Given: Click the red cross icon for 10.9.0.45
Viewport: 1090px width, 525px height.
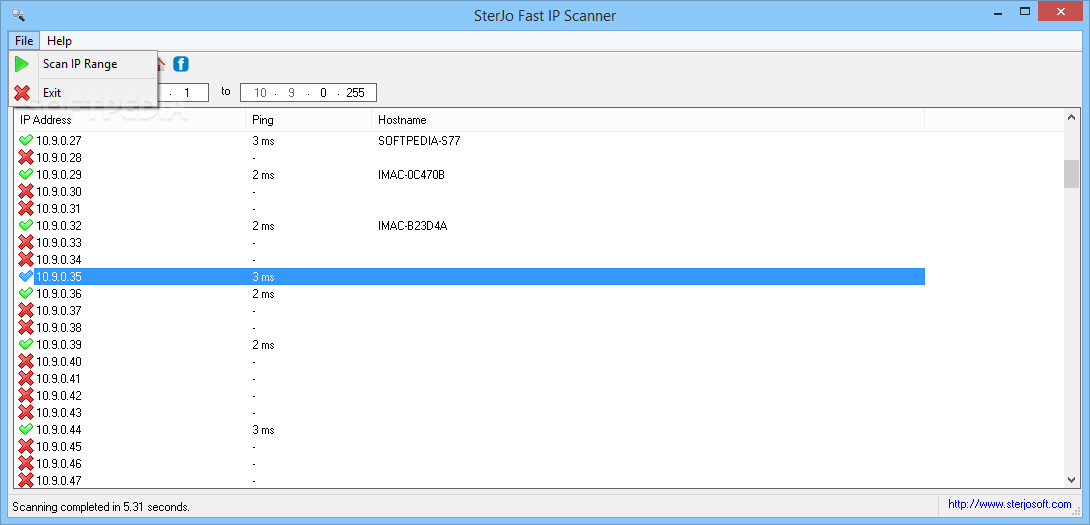Looking at the screenshot, I should pyautogui.click(x=26, y=446).
